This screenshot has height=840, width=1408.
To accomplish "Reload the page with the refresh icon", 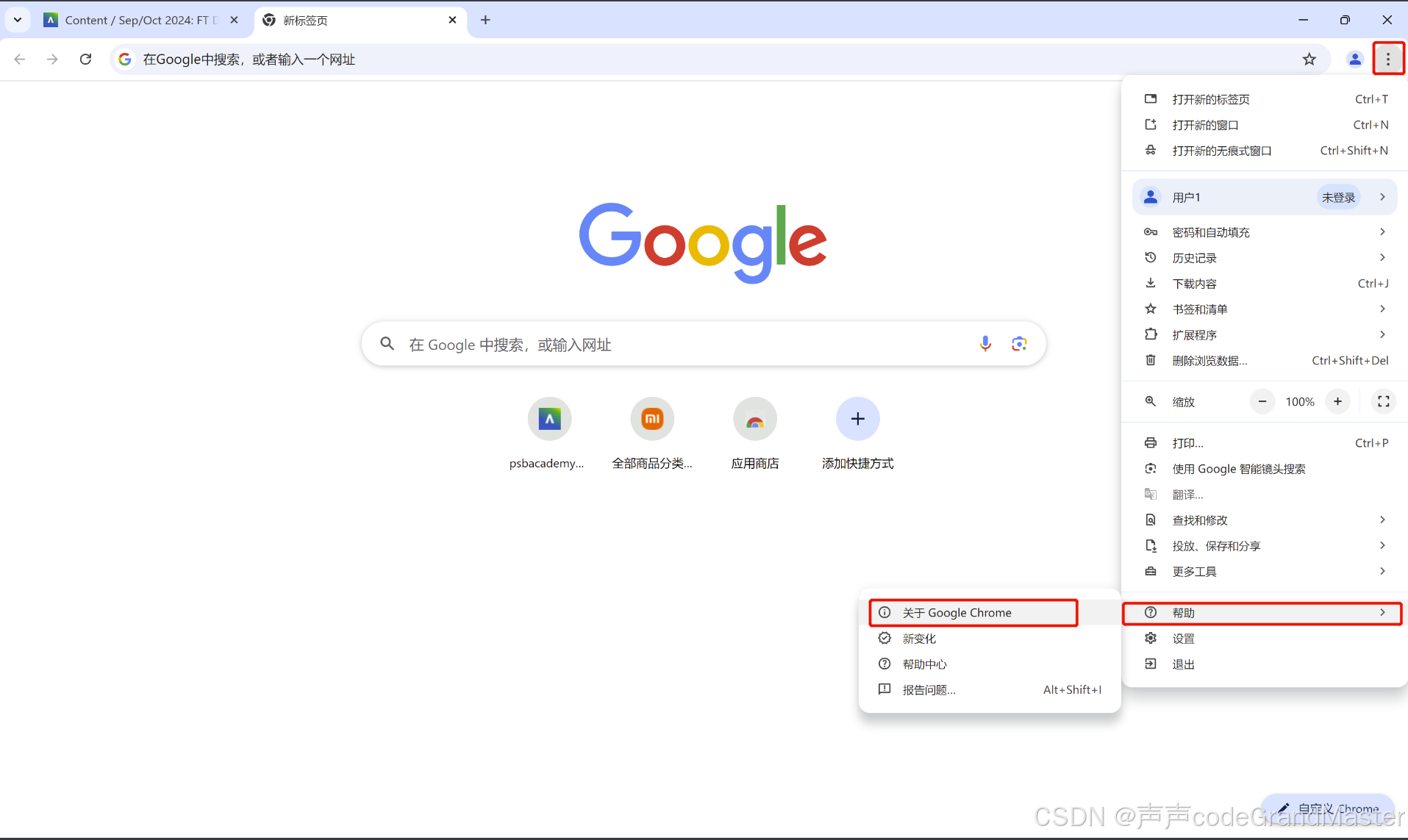I will tap(86, 59).
